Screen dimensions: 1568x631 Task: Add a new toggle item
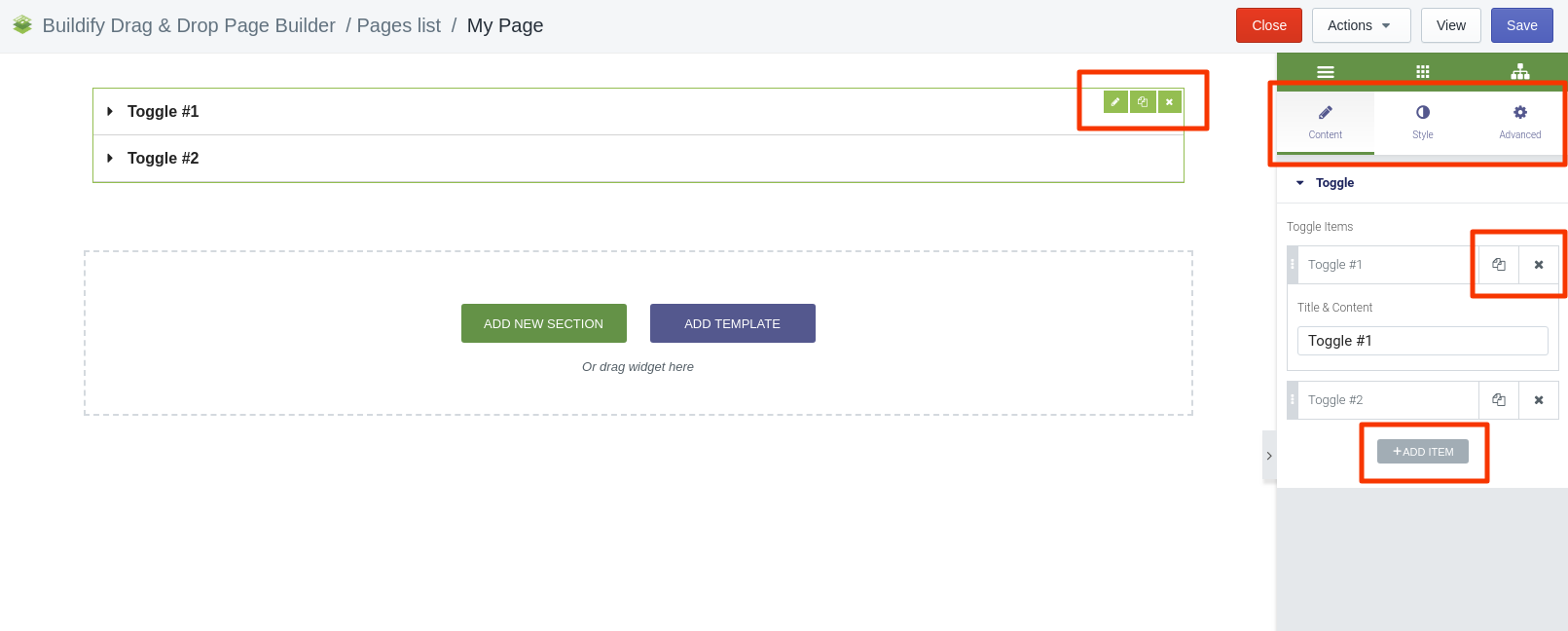pos(1423,452)
